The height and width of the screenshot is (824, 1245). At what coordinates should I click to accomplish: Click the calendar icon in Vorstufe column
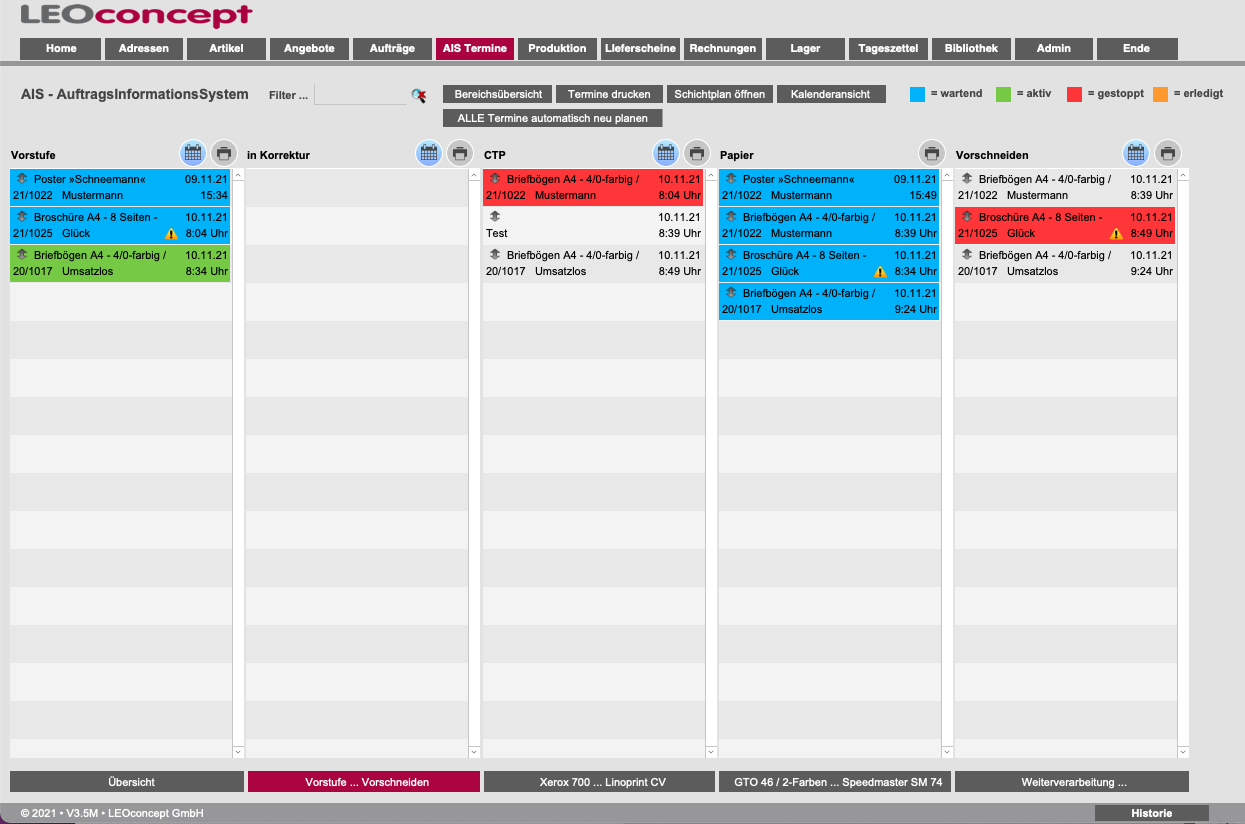point(193,153)
